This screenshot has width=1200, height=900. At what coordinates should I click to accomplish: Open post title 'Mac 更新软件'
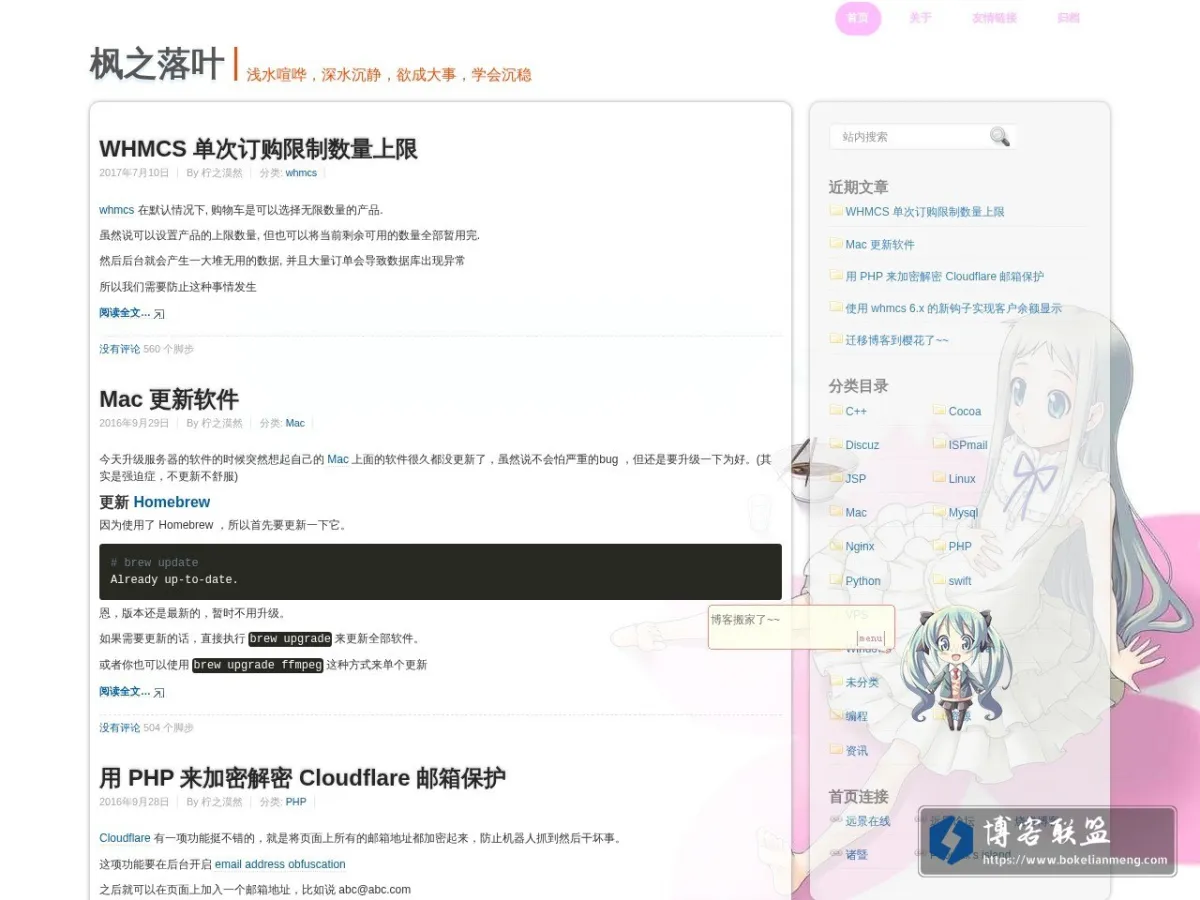(169, 399)
